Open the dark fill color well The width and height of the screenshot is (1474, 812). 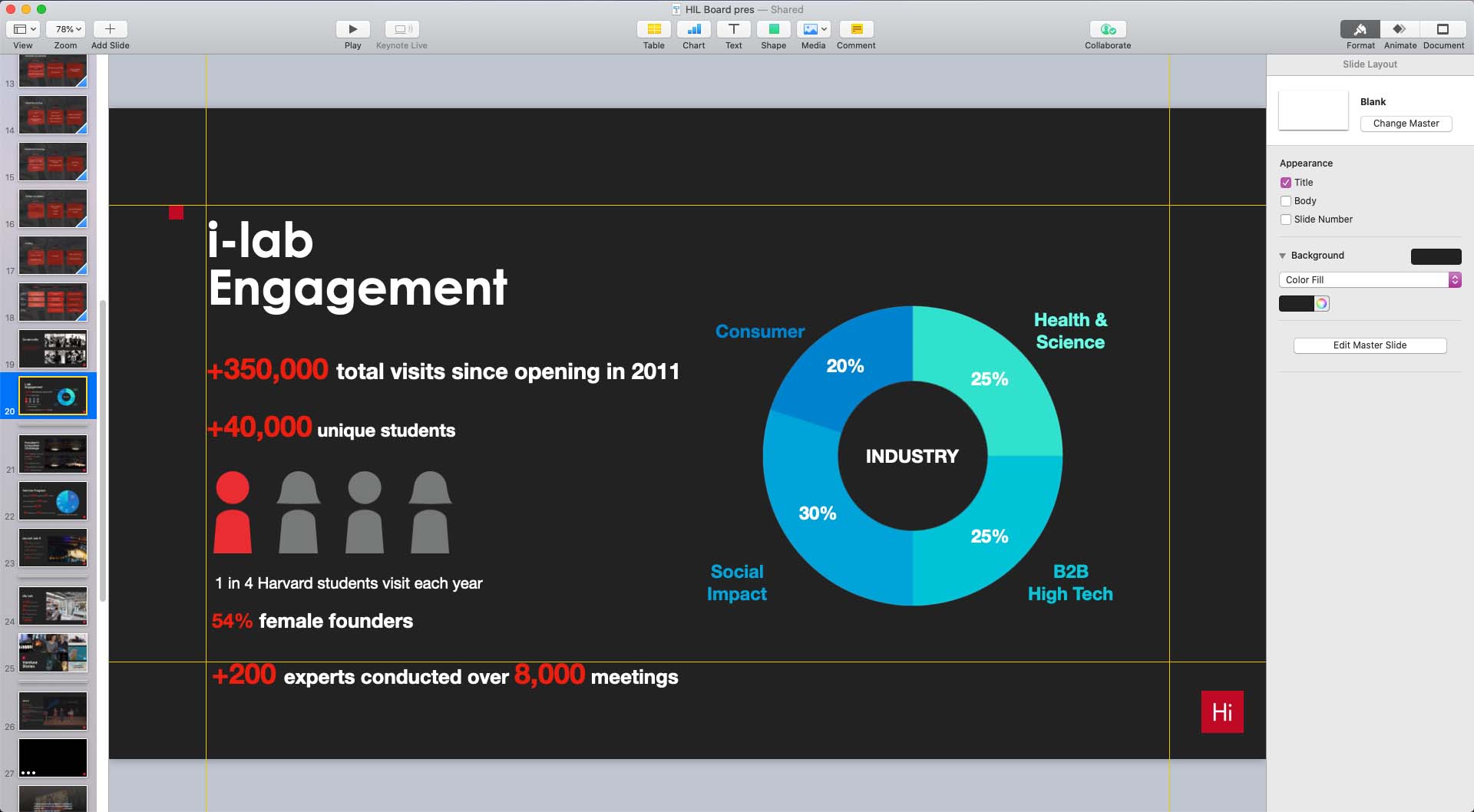tap(1296, 304)
